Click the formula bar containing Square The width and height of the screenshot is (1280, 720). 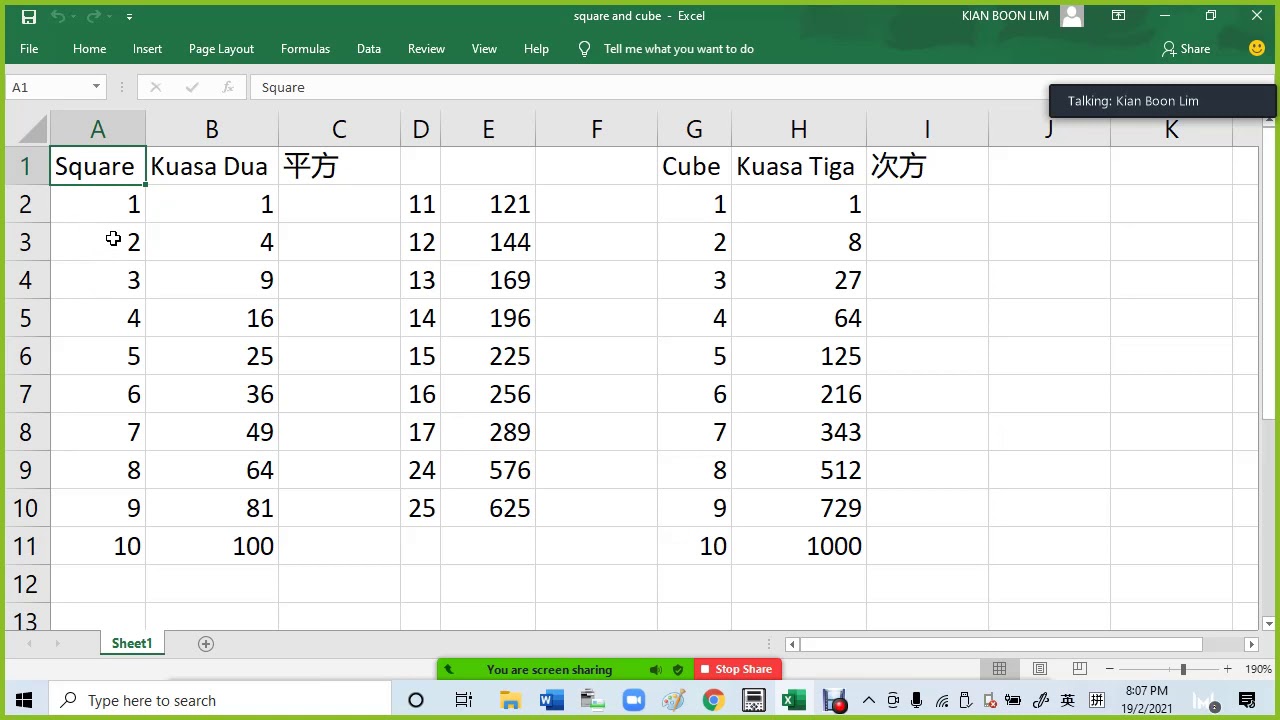pos(650,88)
